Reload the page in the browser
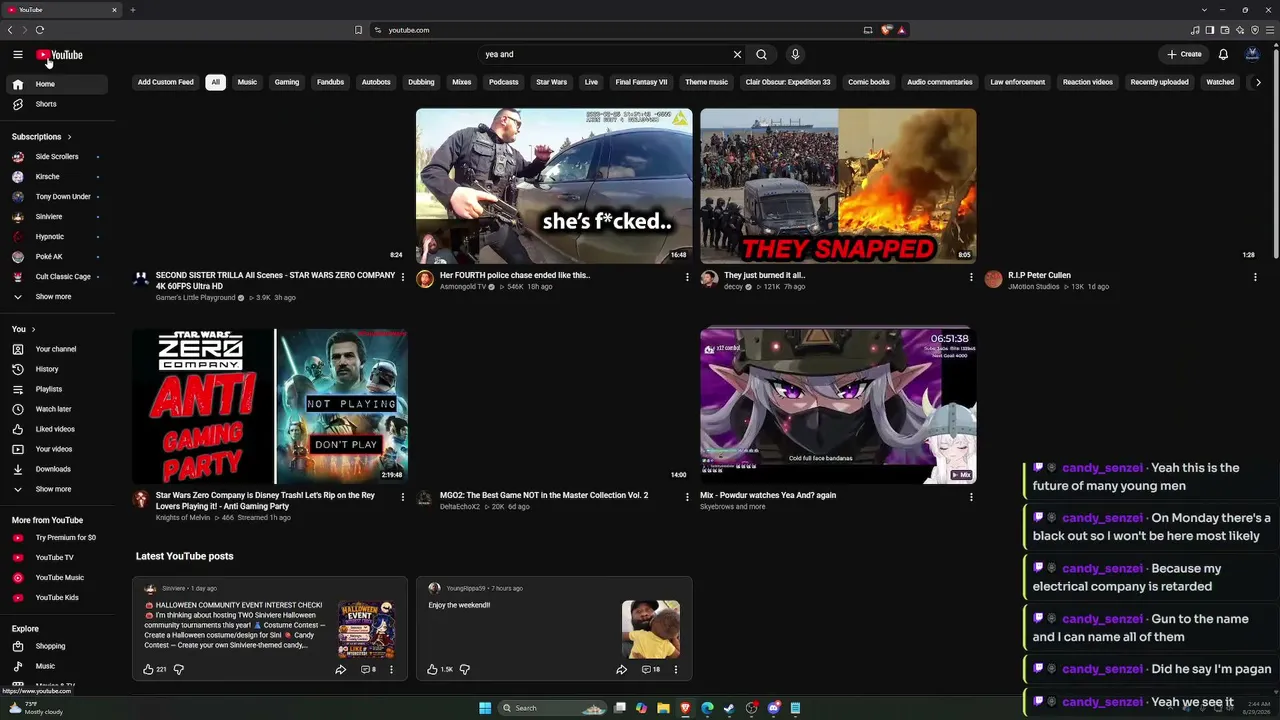The width and height of the screenshot is (1280, 720). [x=40, y=30]
